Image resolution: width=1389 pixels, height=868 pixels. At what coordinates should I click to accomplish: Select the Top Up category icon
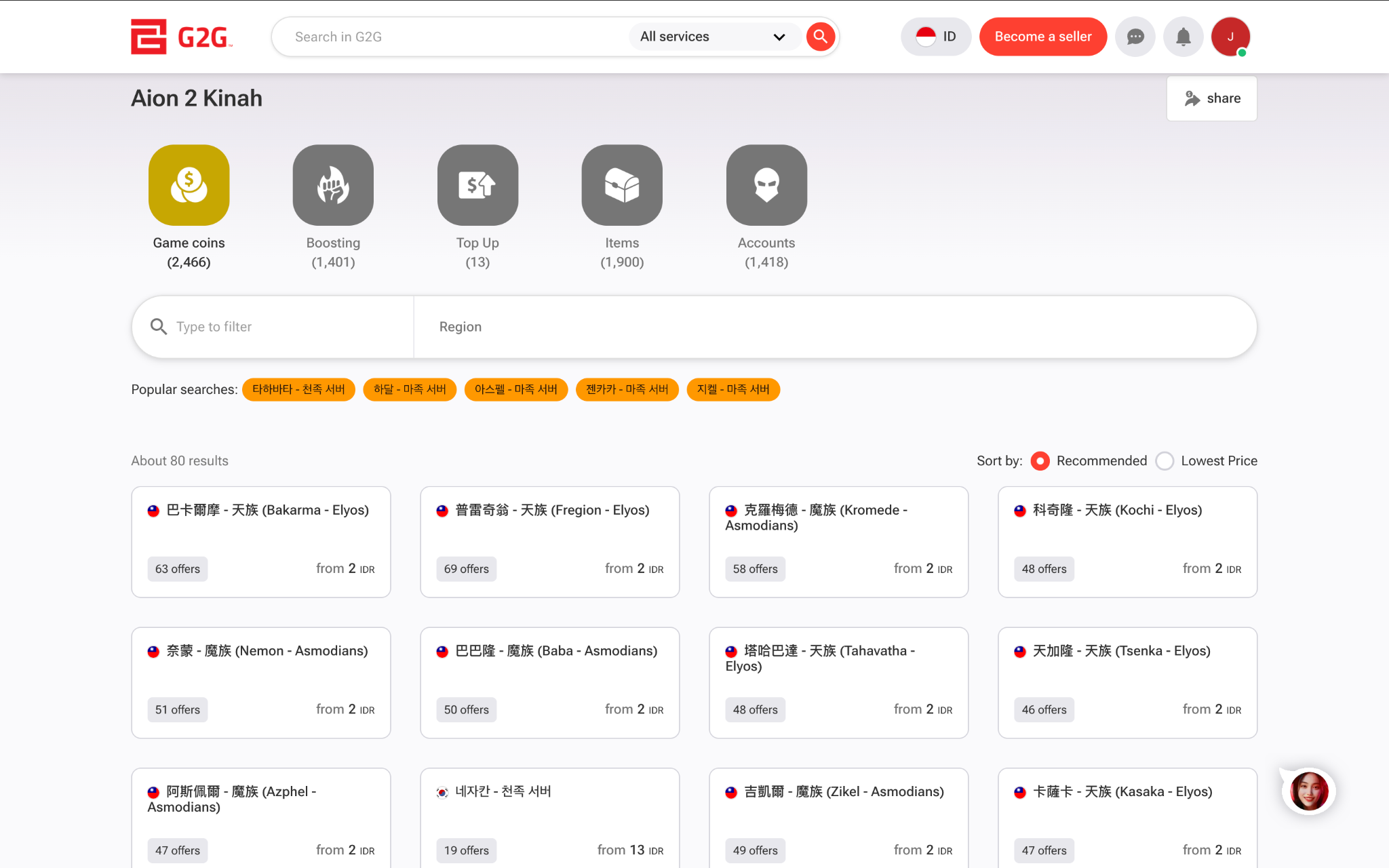click(477, 185)
